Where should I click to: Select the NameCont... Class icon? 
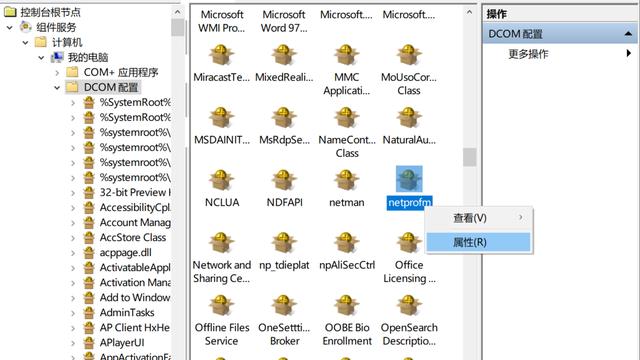tap(346, 118)
